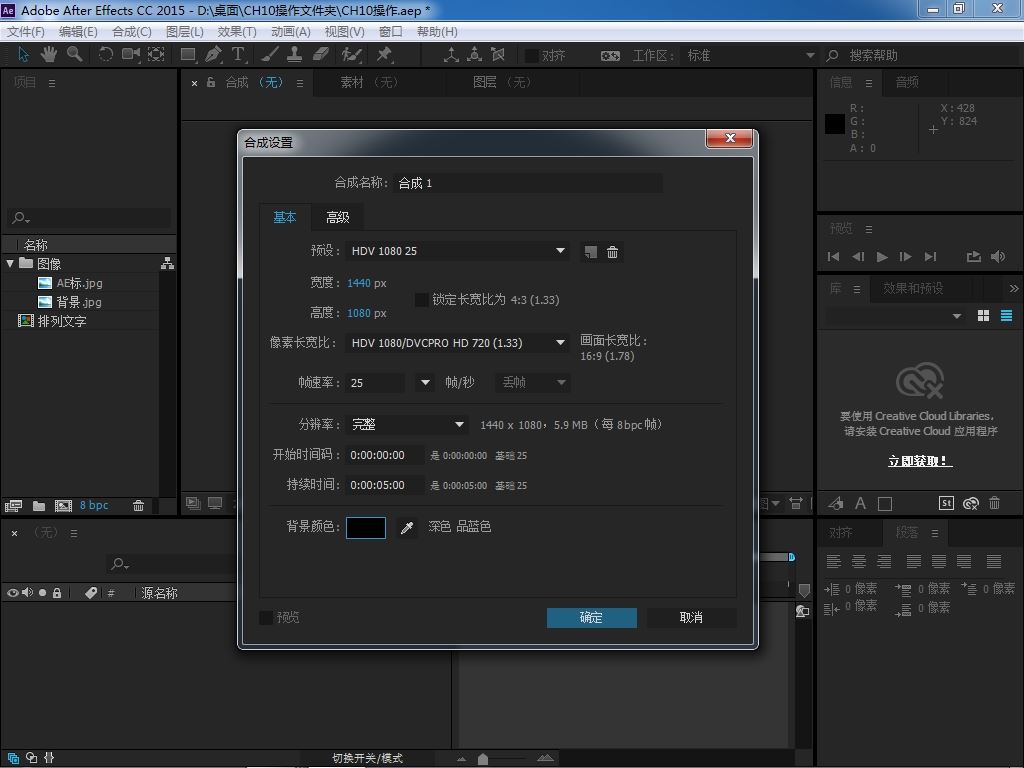This screenshot has width=1024, height=768.
Task: Open the 工作区 标准 workspace dropdown
Action: (750, 56)
